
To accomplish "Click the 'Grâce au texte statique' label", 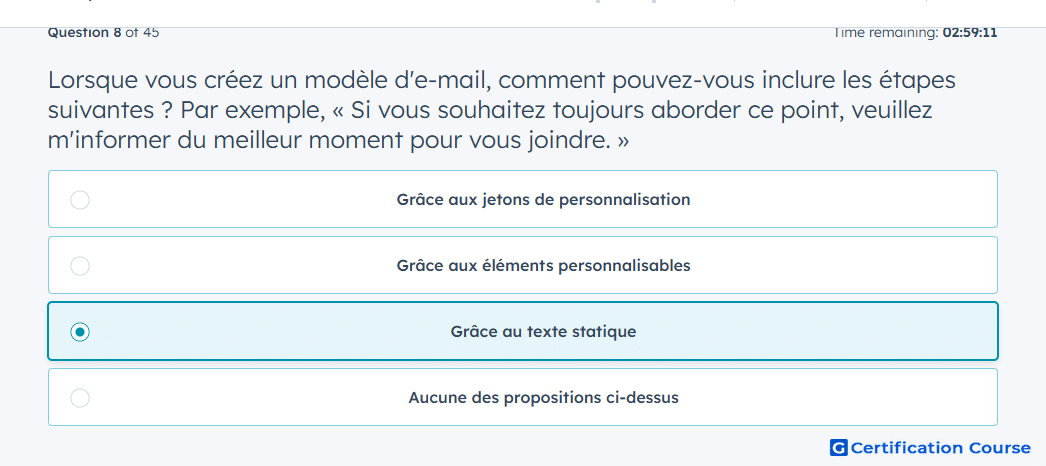I will (543, 331).
